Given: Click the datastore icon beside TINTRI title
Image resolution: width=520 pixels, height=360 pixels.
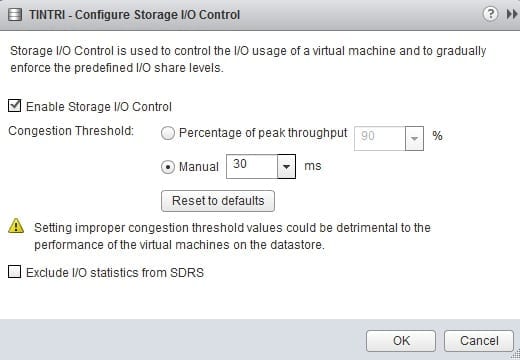Looking at the screenshot, I should (x=15, y=15).
